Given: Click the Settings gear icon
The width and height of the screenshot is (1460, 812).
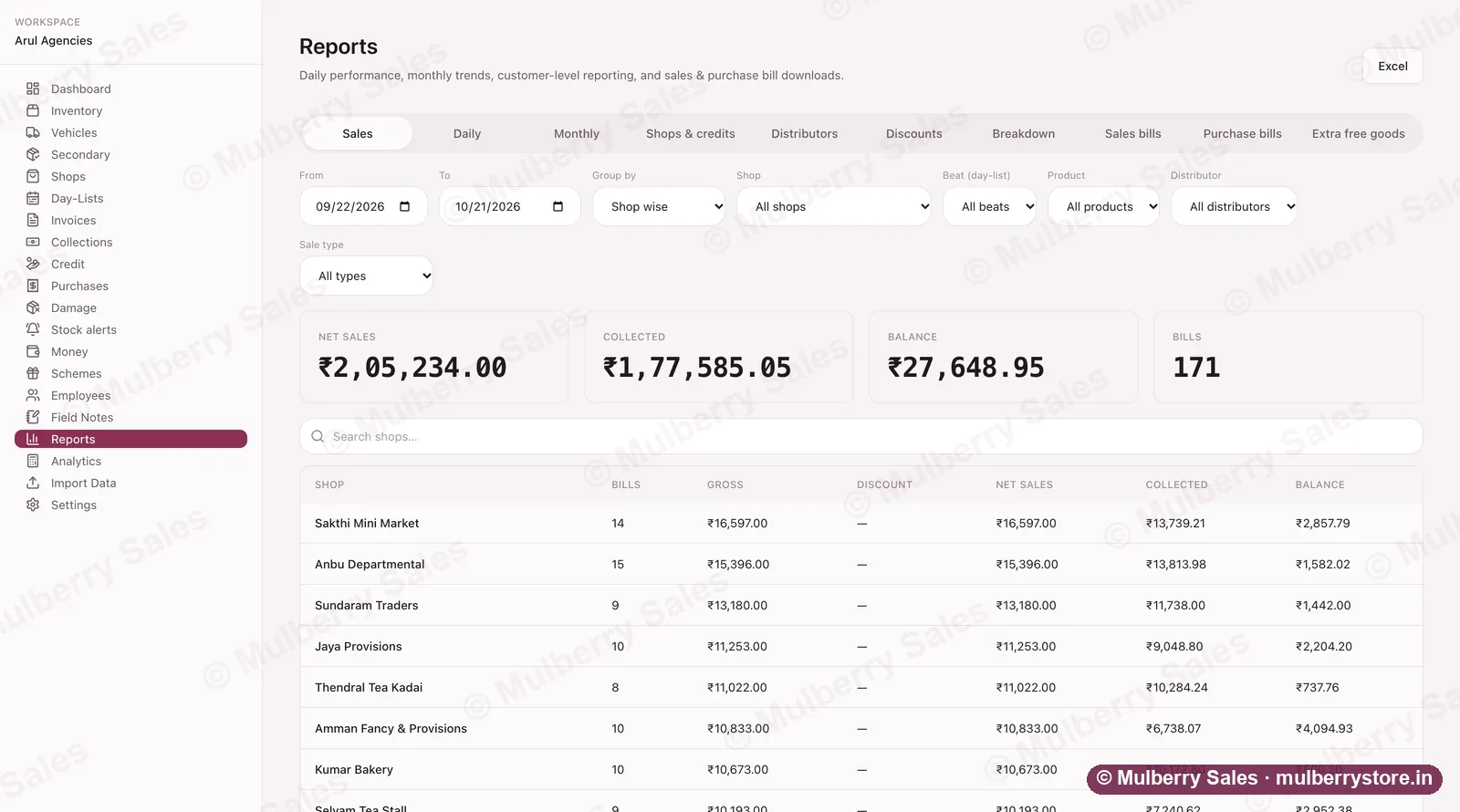Looking at the screenshot, I should point(33,505).
